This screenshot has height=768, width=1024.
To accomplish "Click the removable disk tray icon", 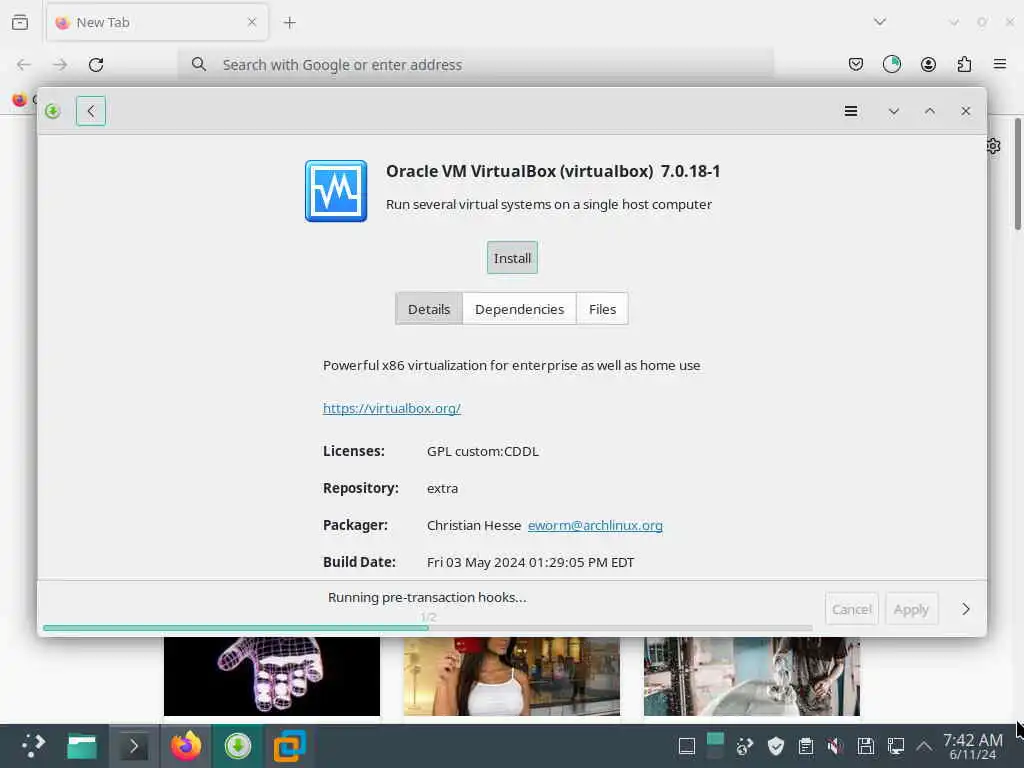I will point(865,746).
